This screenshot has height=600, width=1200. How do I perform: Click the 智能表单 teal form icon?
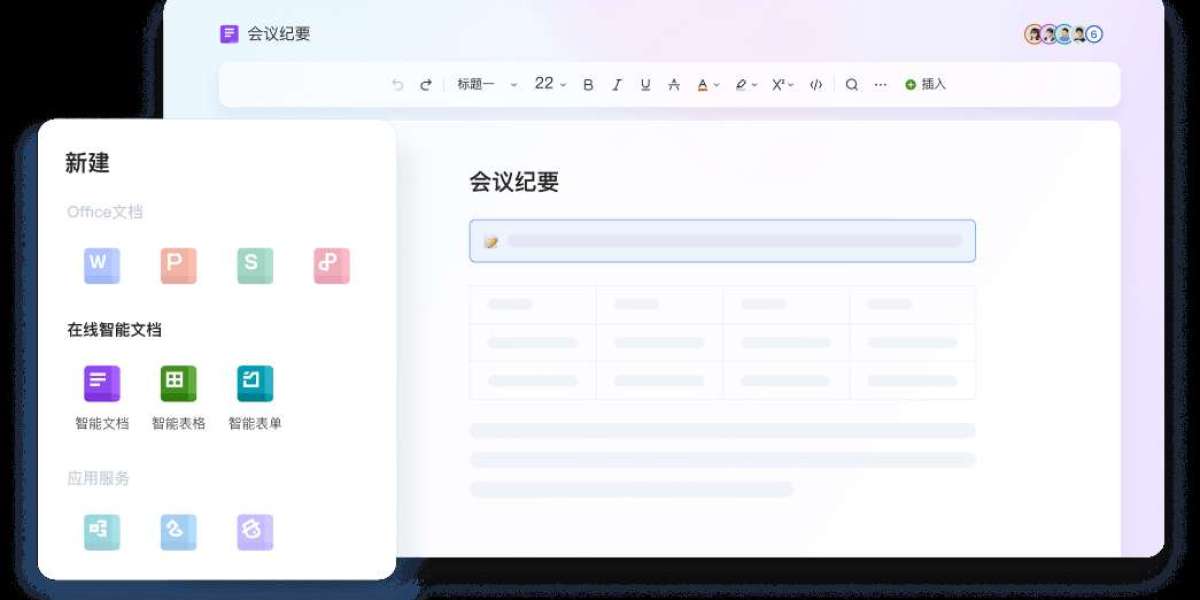254,382
